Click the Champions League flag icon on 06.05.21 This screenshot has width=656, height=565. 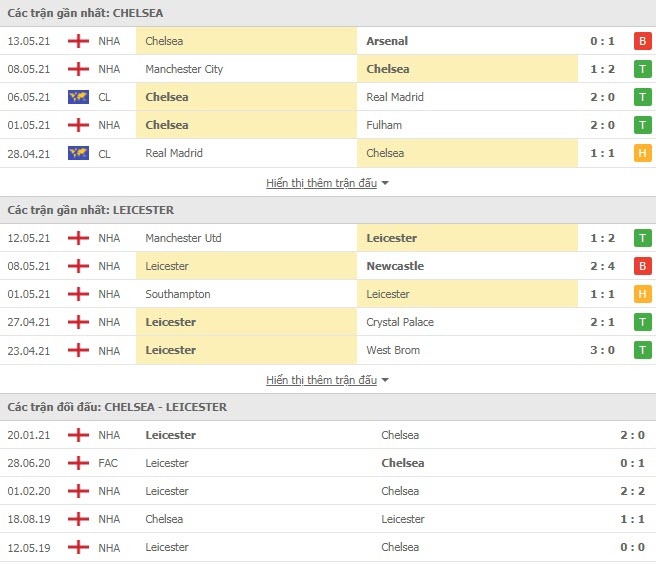[78, 97]
